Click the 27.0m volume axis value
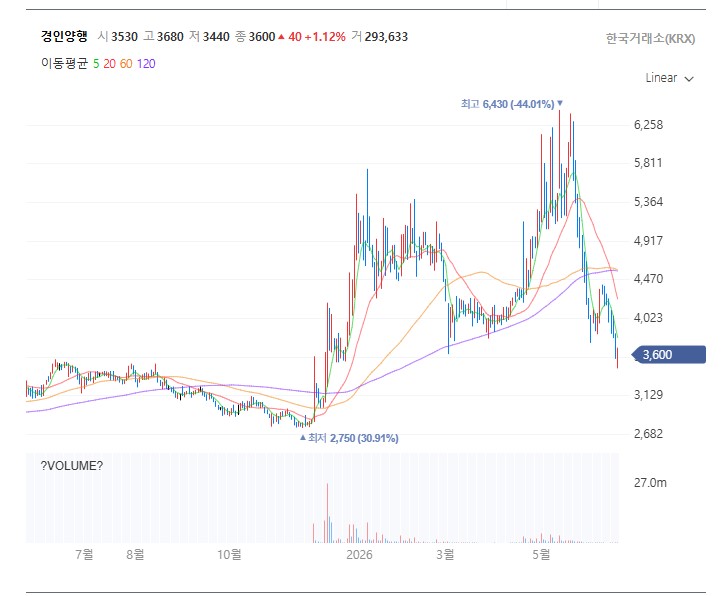 [650, 483]
